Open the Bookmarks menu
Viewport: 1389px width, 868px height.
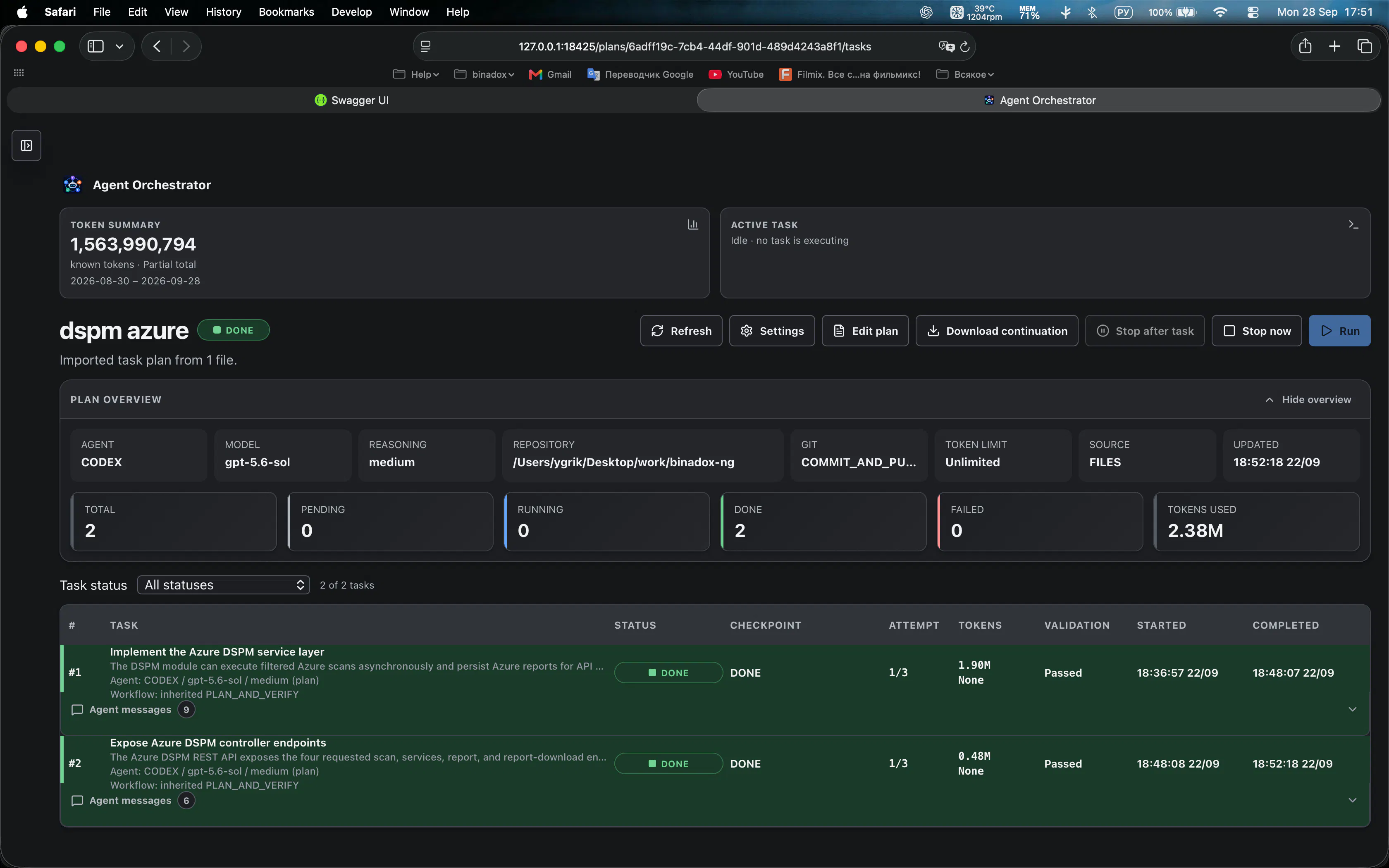[x=286, y=12]
